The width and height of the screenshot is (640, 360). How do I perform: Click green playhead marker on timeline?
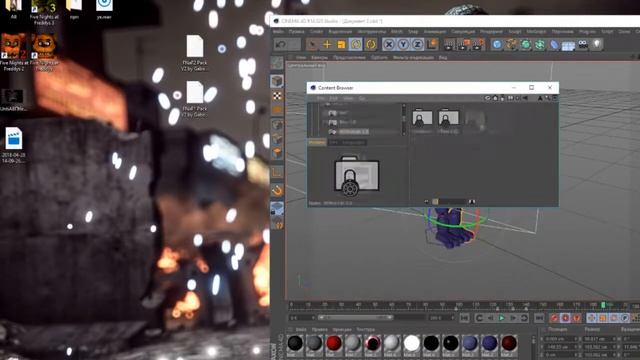tap(603, 305)
